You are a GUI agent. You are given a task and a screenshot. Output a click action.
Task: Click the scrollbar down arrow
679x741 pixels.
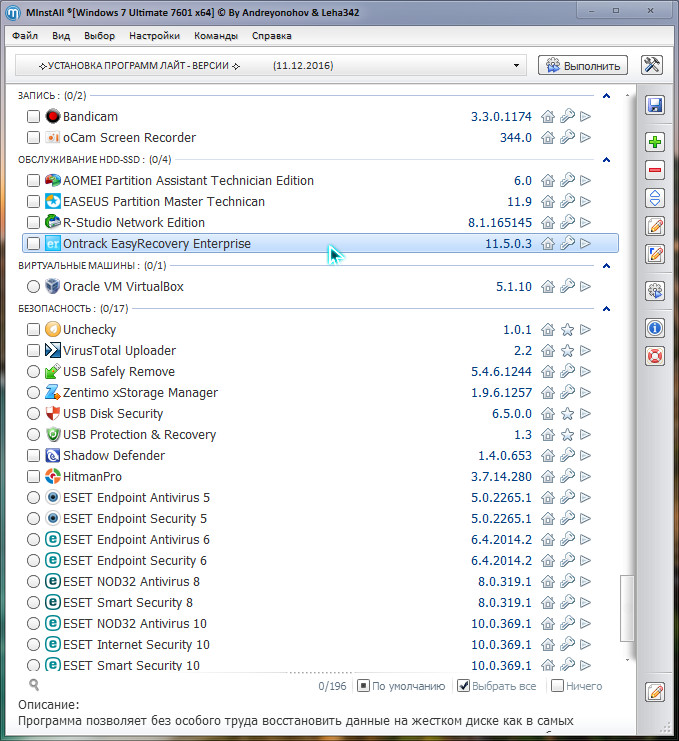point(627,660)
